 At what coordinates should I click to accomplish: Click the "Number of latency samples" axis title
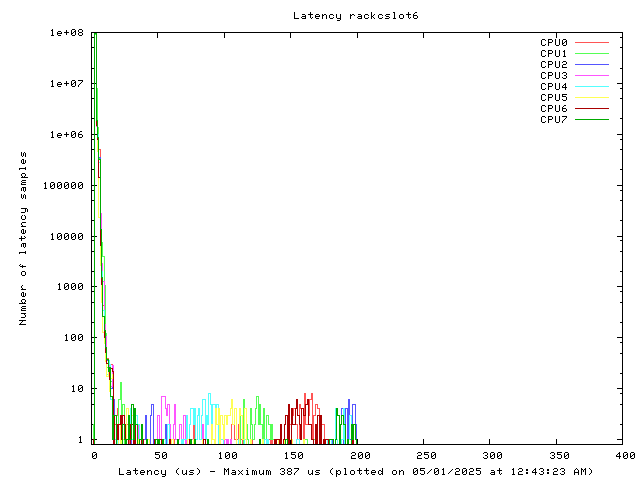(x=23, y=238)
